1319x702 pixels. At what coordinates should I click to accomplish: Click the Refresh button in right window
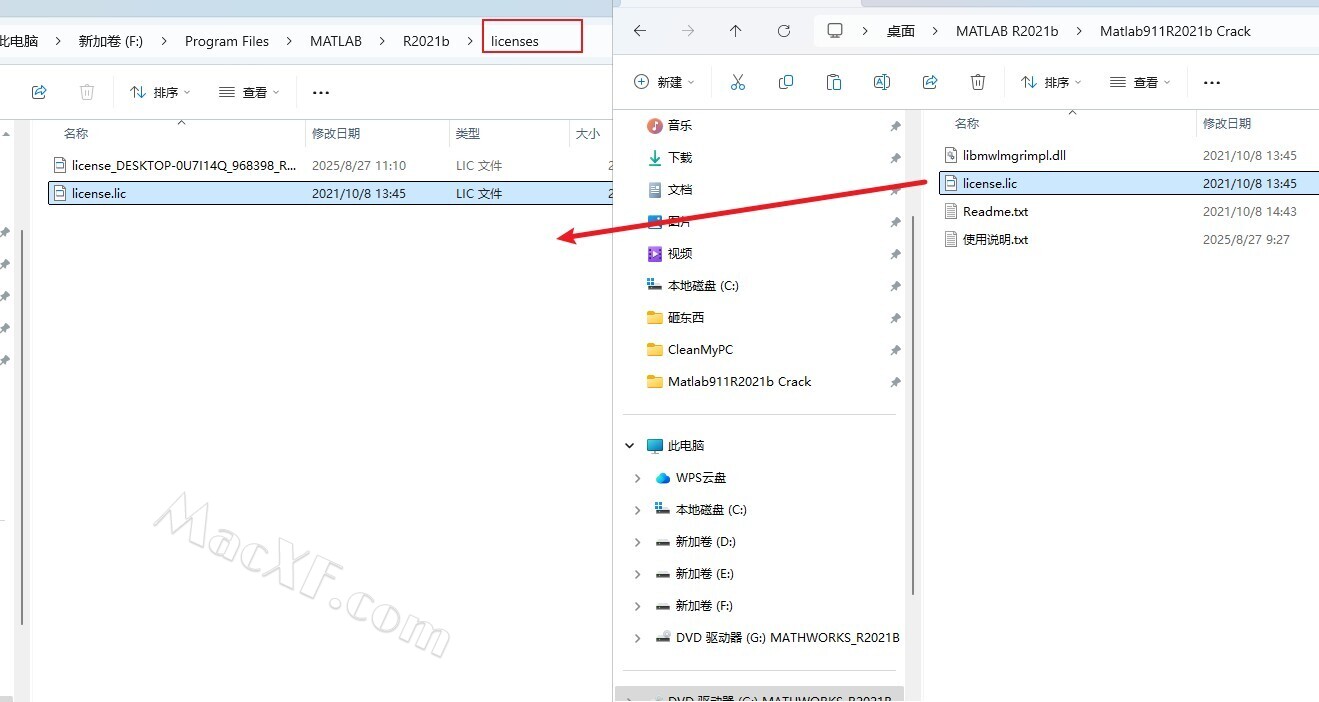click(784, 31)
